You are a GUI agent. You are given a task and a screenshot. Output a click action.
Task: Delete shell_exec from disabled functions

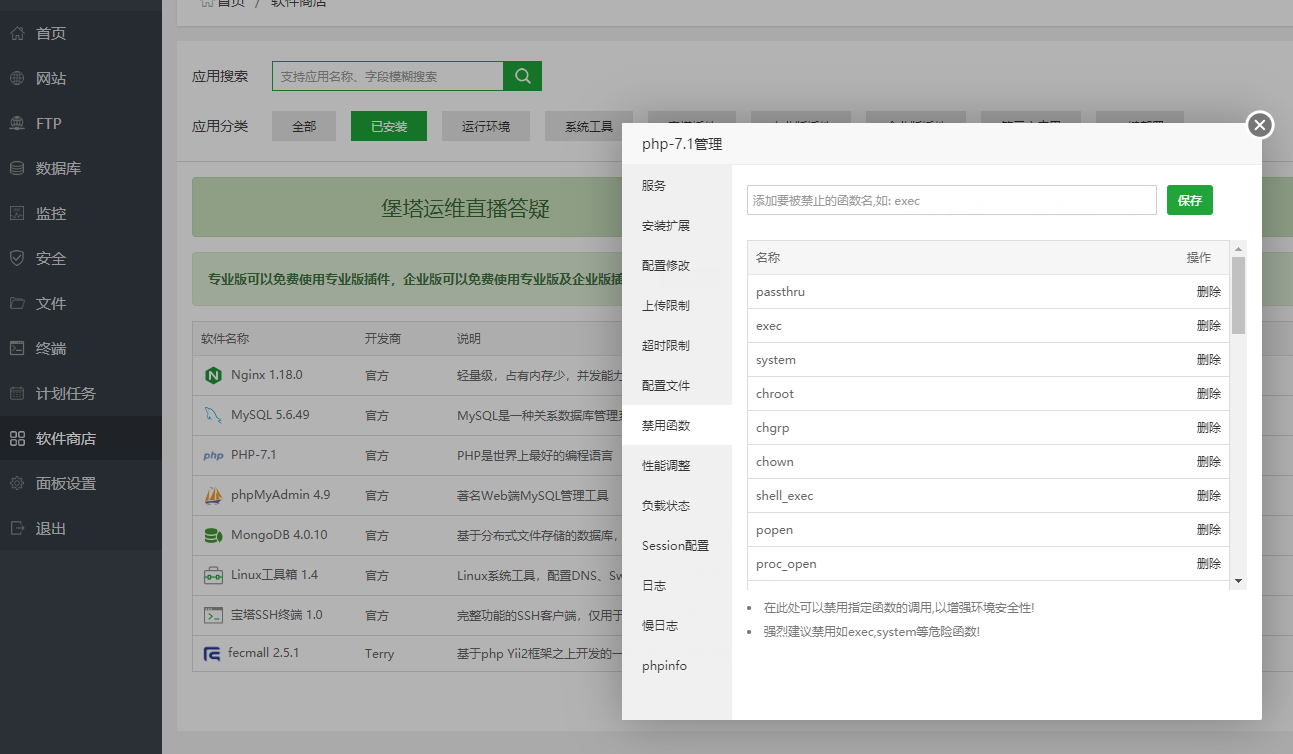point(1209,495)
